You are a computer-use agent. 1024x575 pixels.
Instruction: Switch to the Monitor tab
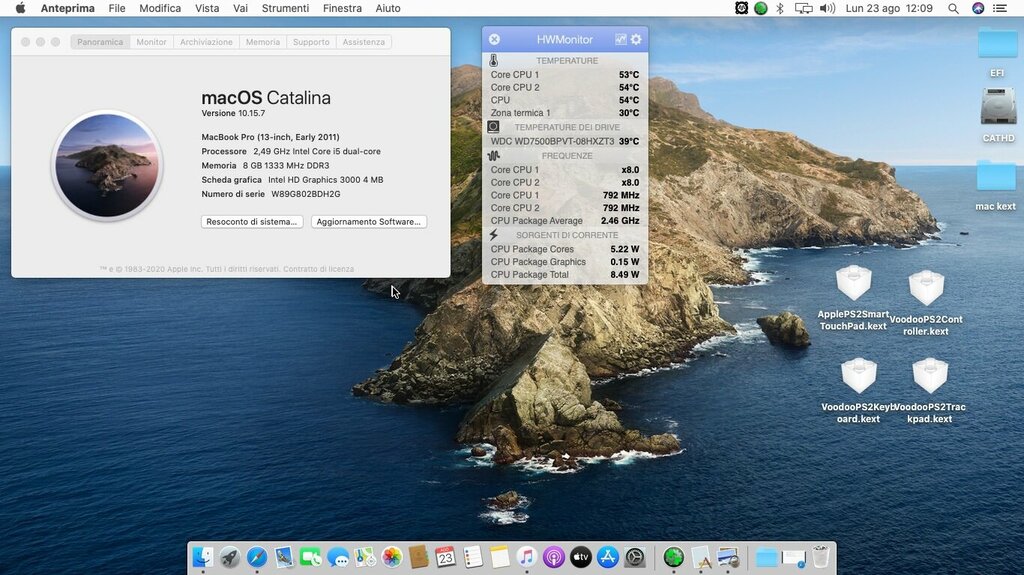pyautogui.click(x=152, y=42)
